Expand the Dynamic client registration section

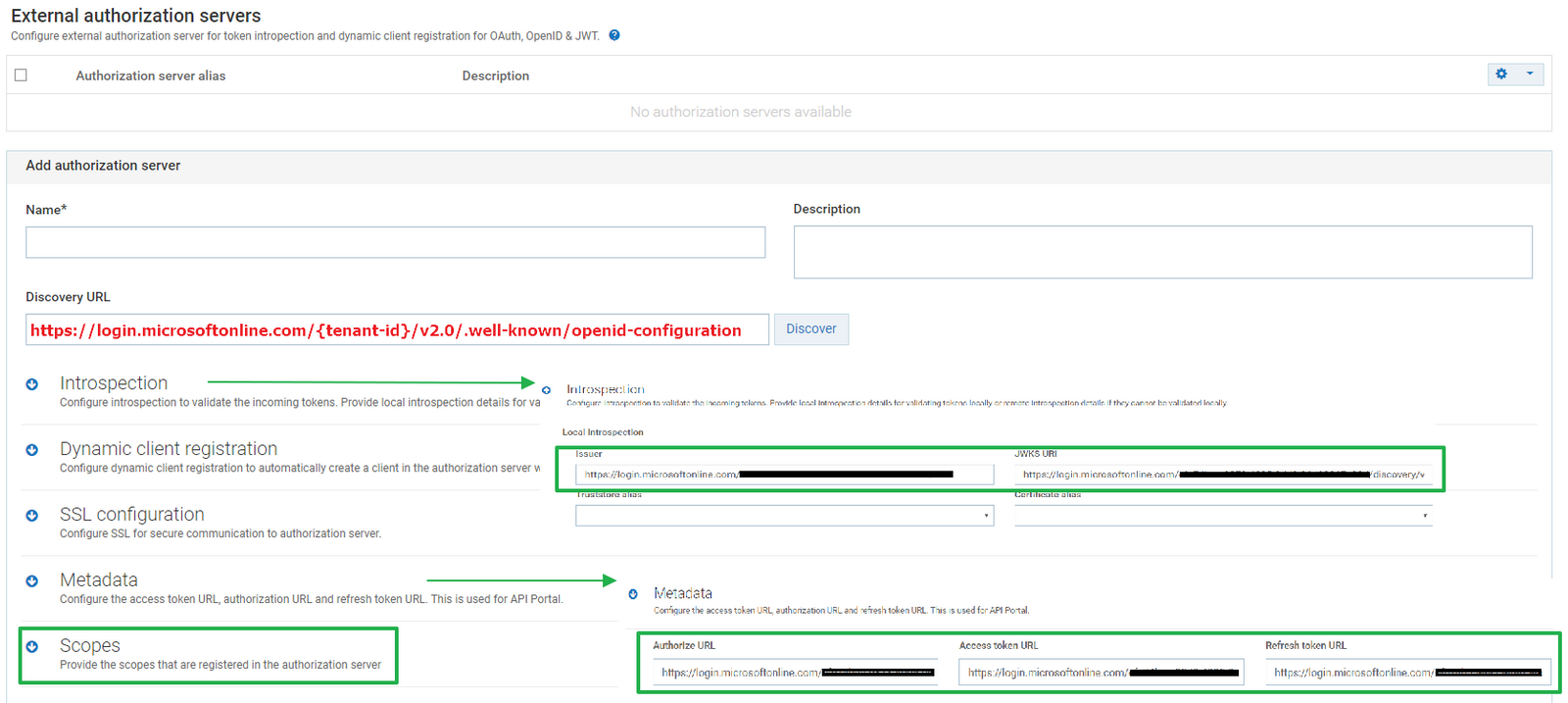32,450
